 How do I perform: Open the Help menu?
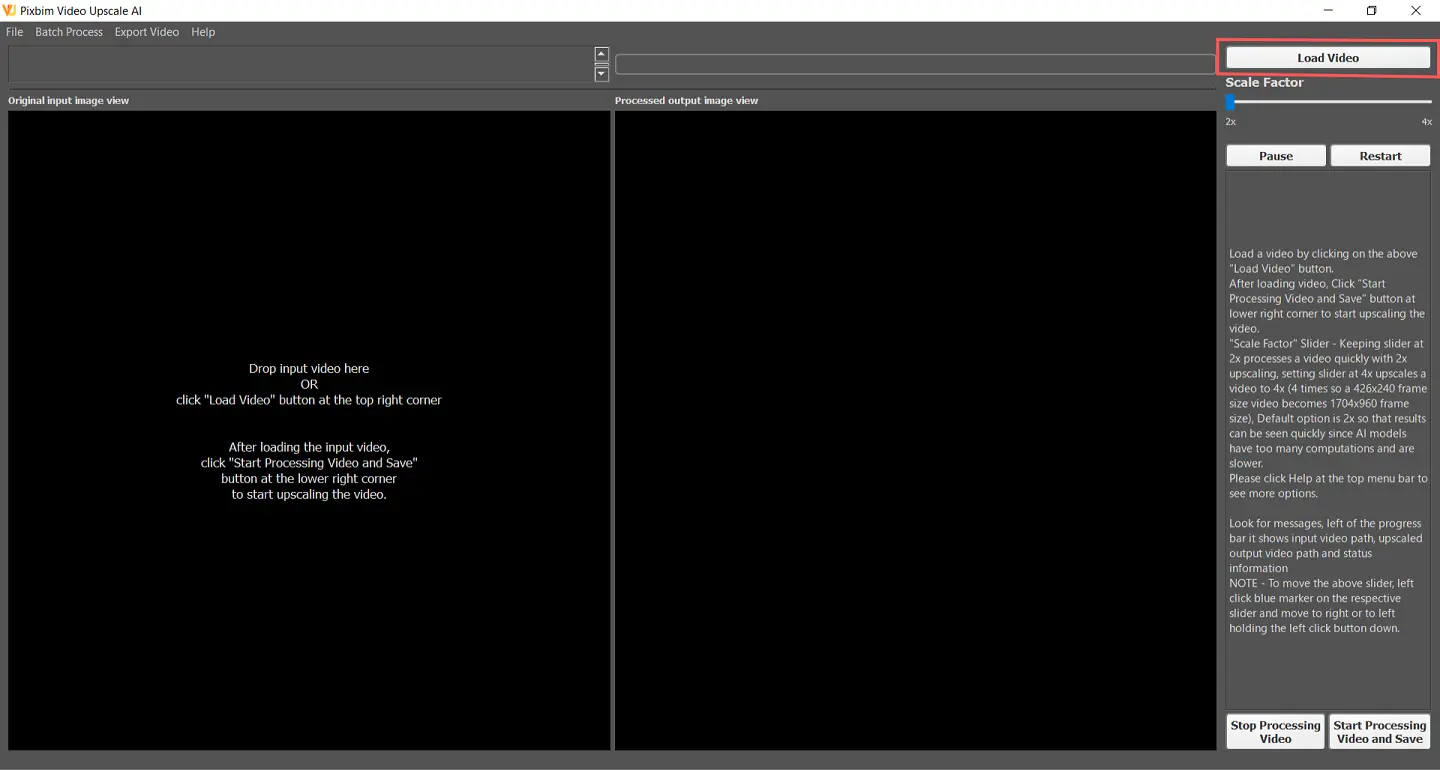click(203, 32)
